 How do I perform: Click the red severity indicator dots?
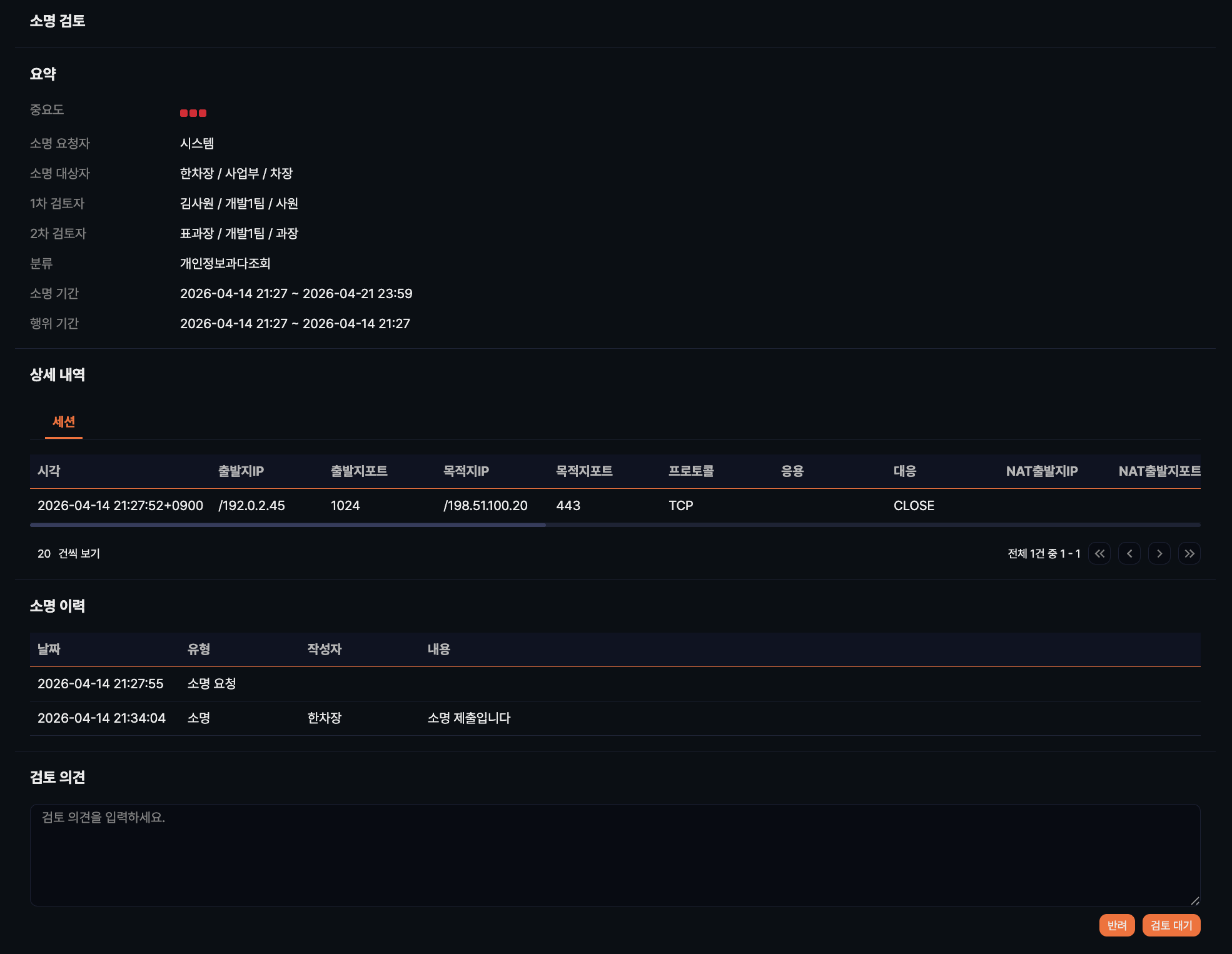tap(193, 113)
